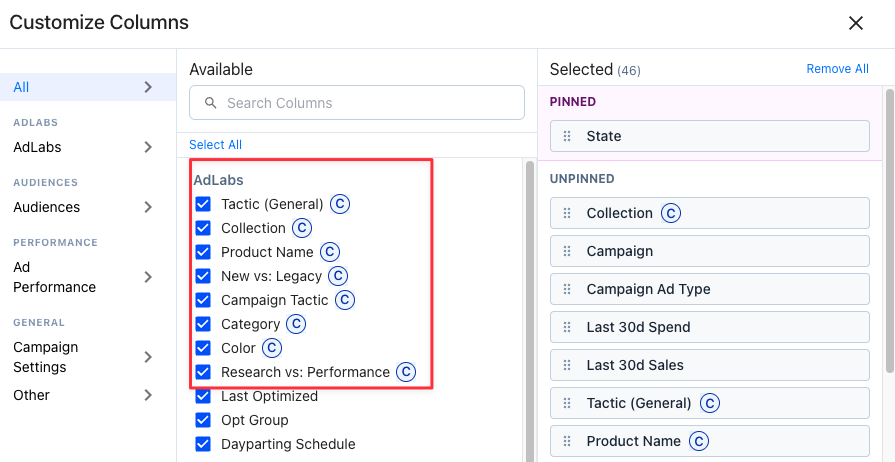Click the C badge beside Research vs: Performance
Screen dimensions: 895x462
click(406, 372)
